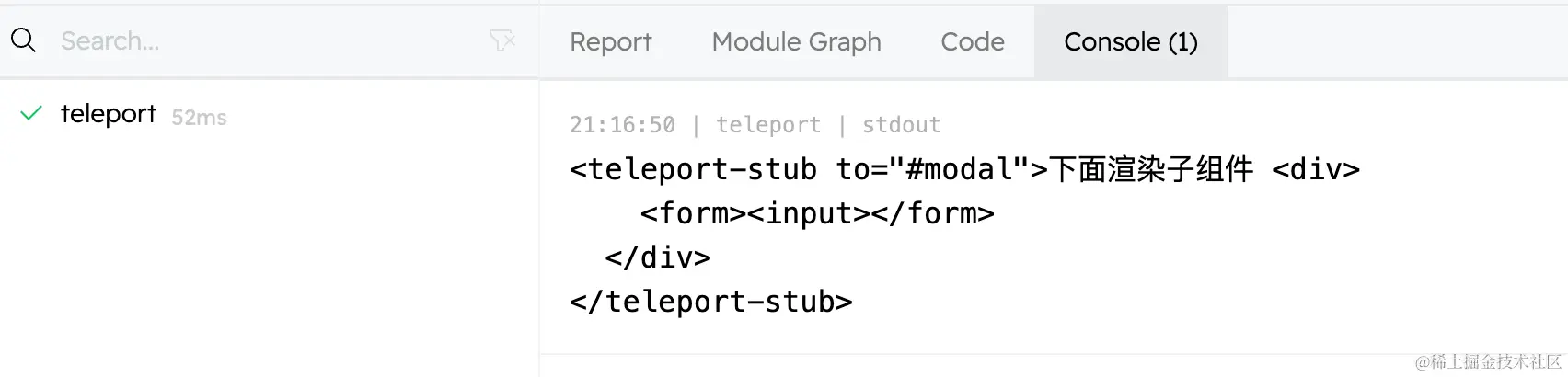This screenshot has height=377, width=1568.
Task: Open the Module Graph tab
Action: (x=796, y=41)
